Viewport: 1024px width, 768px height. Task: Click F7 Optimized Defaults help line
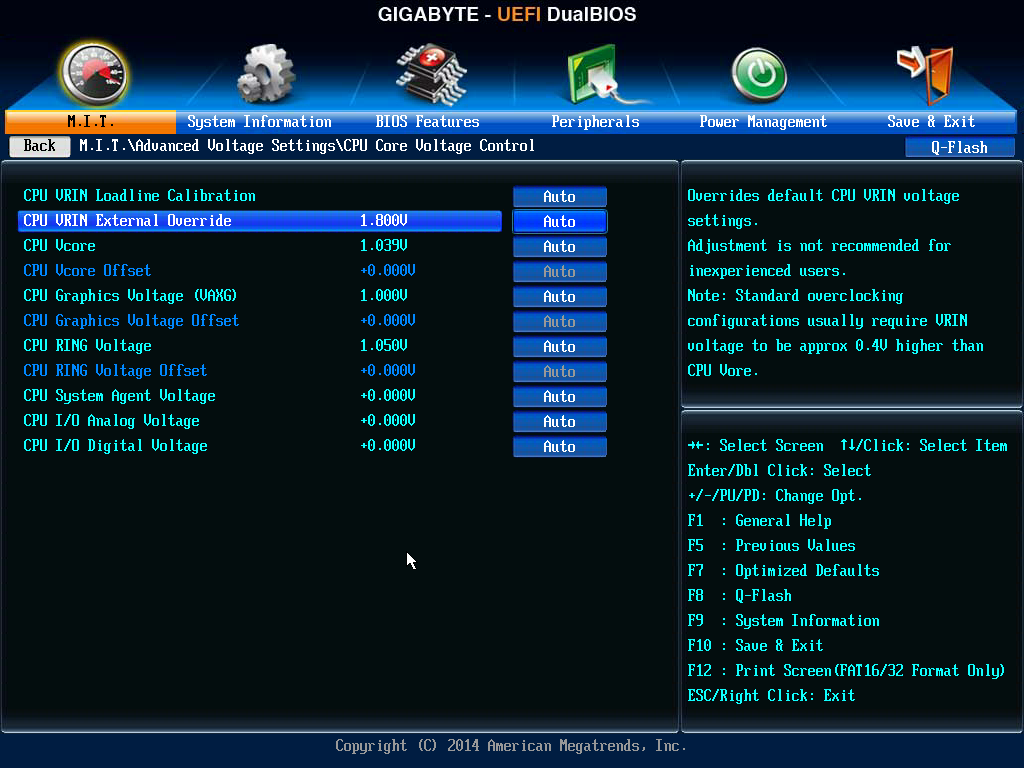(784, 571)
